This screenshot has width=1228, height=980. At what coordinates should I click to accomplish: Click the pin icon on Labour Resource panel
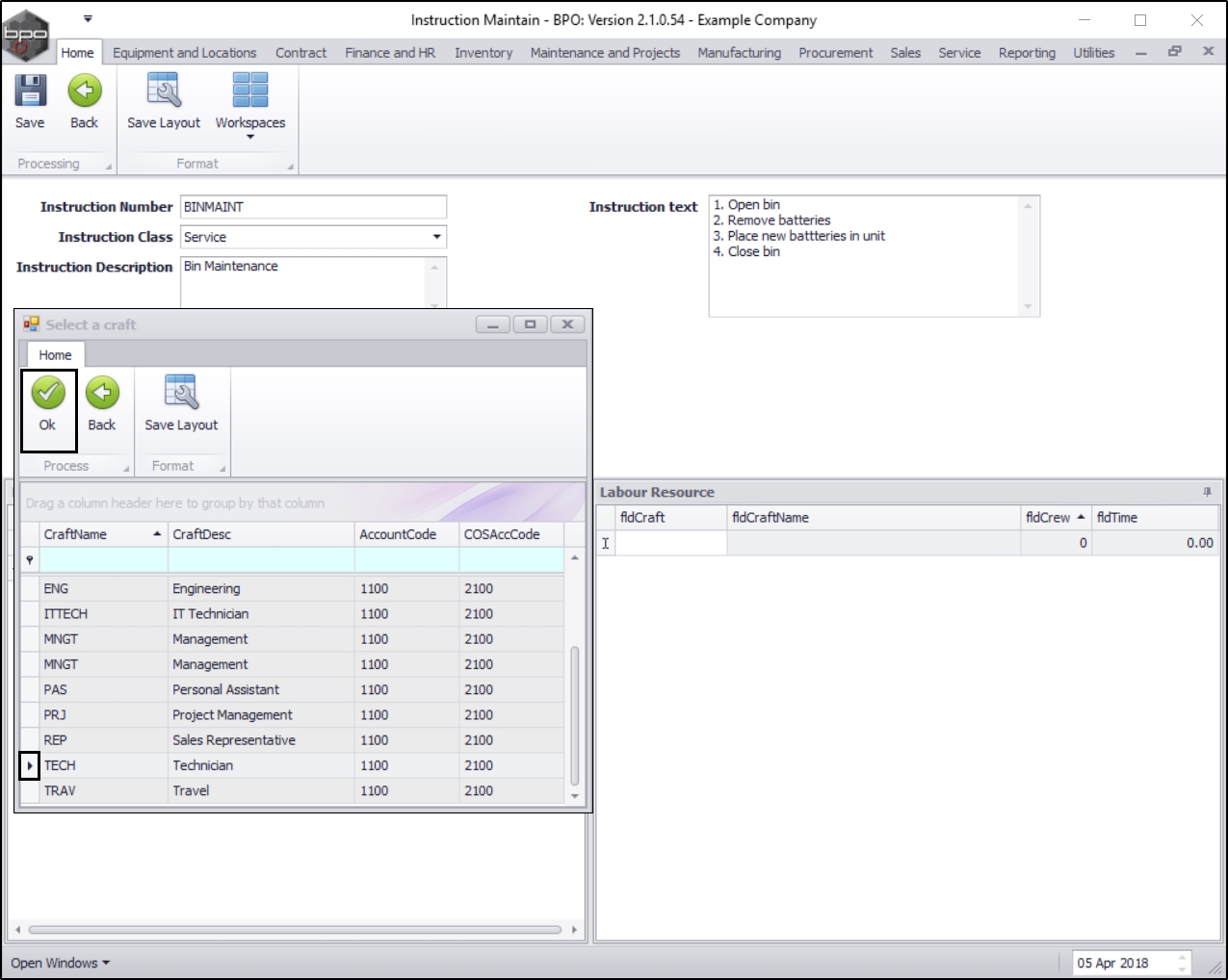click(1207, 492)
